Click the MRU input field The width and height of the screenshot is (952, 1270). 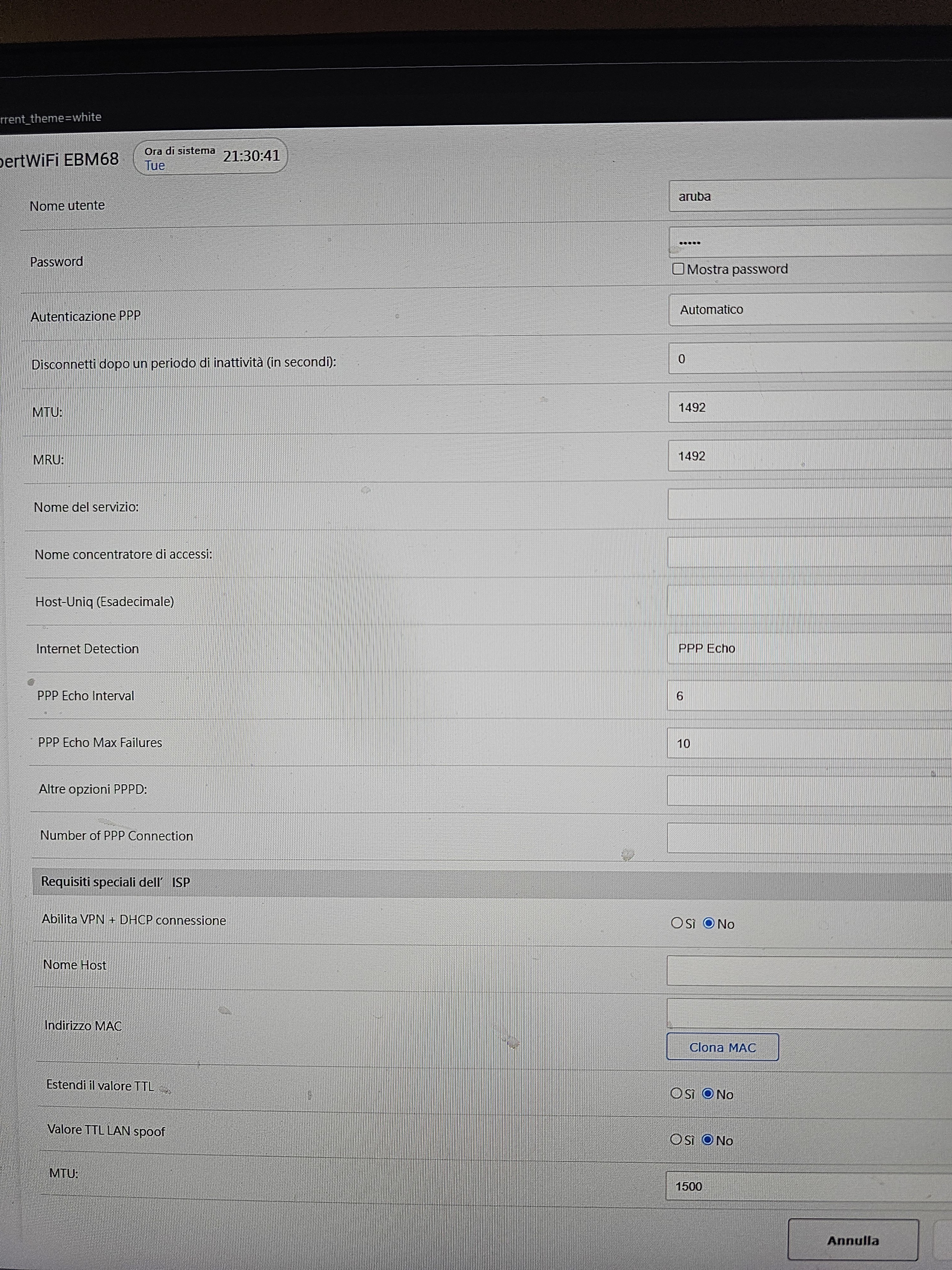click(809, 457)
